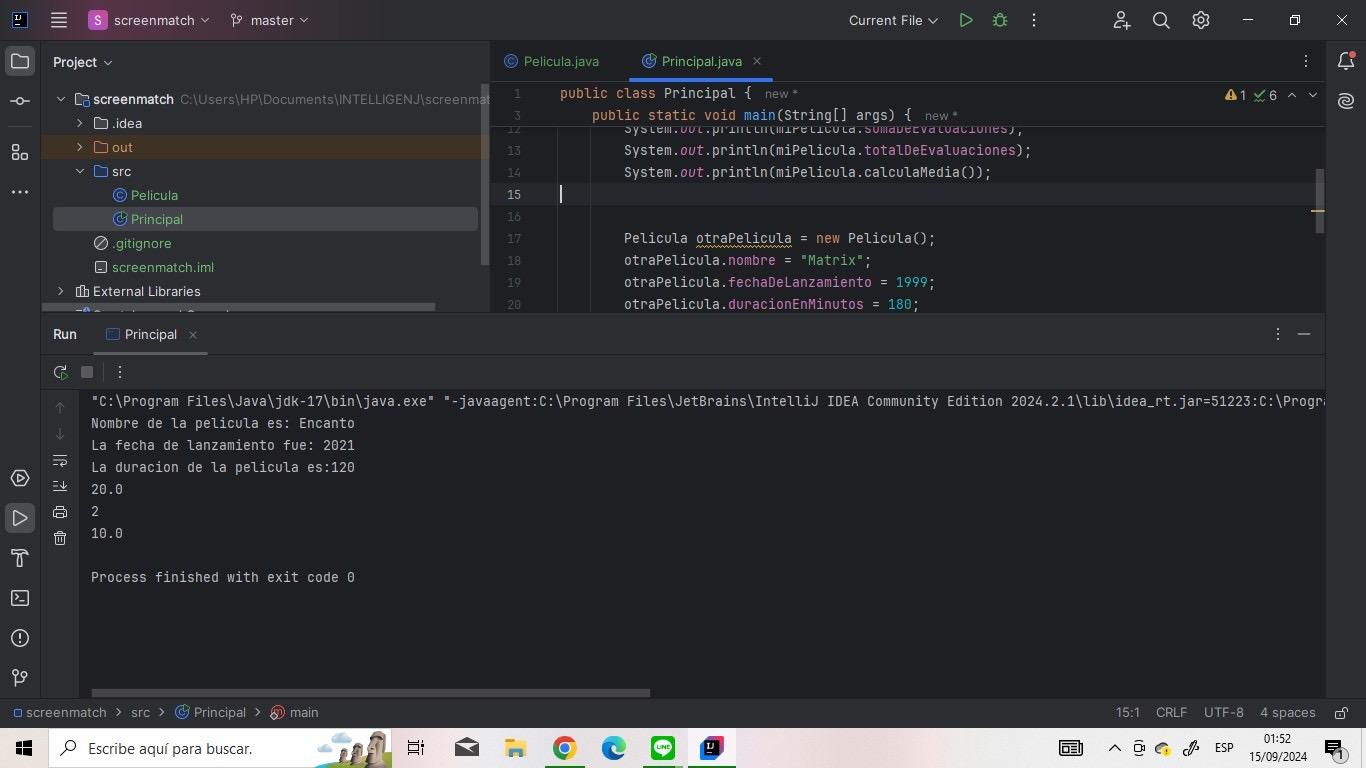The image size is (1366, 768).
Task: Collapse the screenmatch root folder
Action: [61, 99]
